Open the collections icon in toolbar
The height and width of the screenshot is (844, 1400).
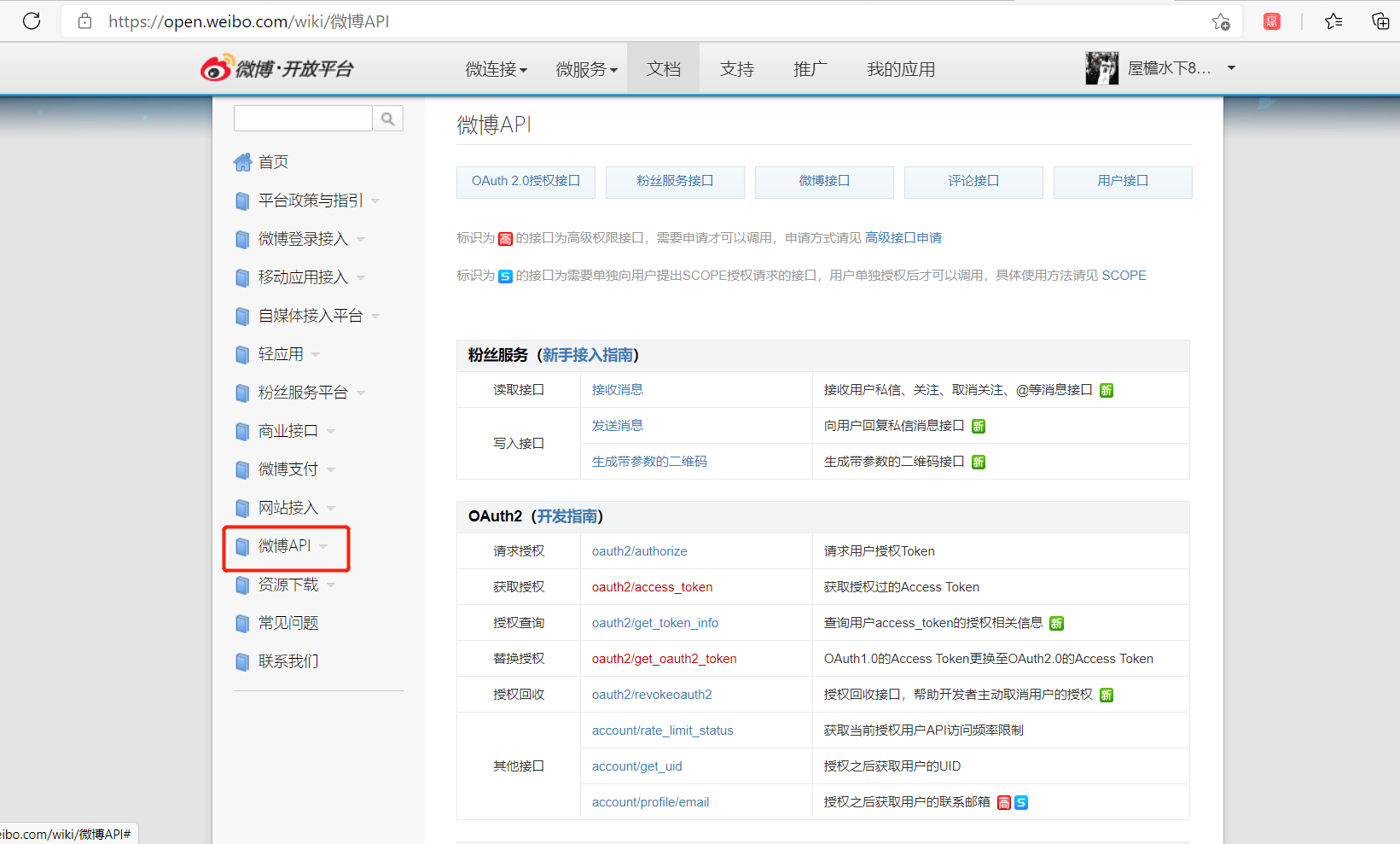1380,21
